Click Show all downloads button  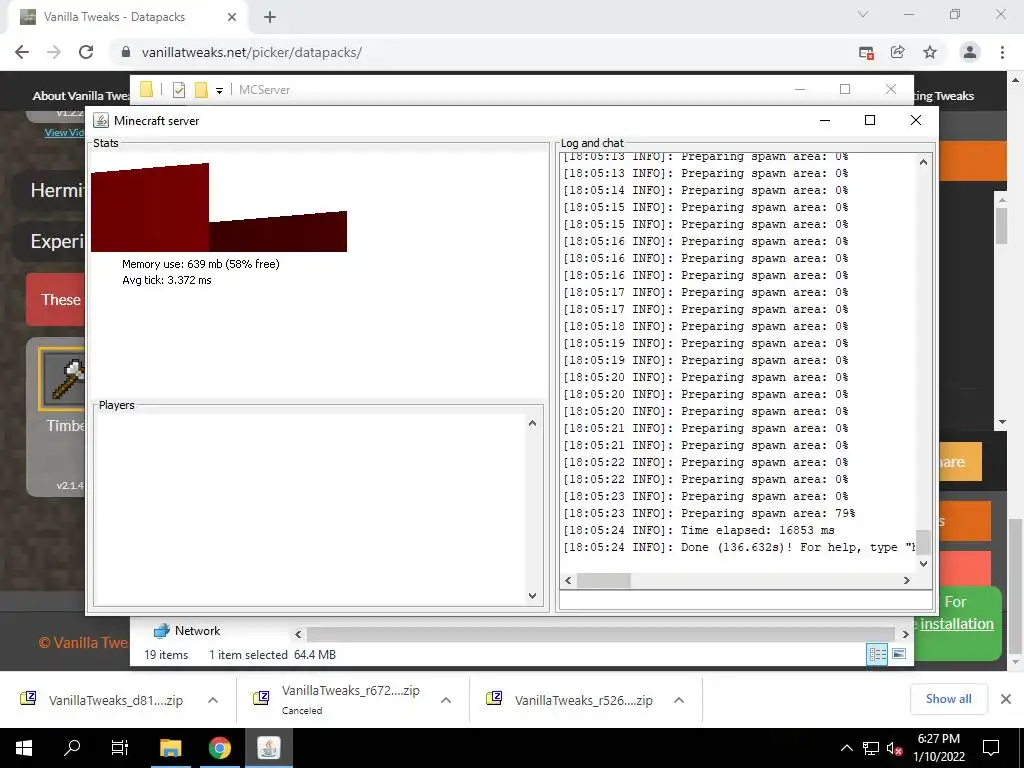click(x=948, y=699)
